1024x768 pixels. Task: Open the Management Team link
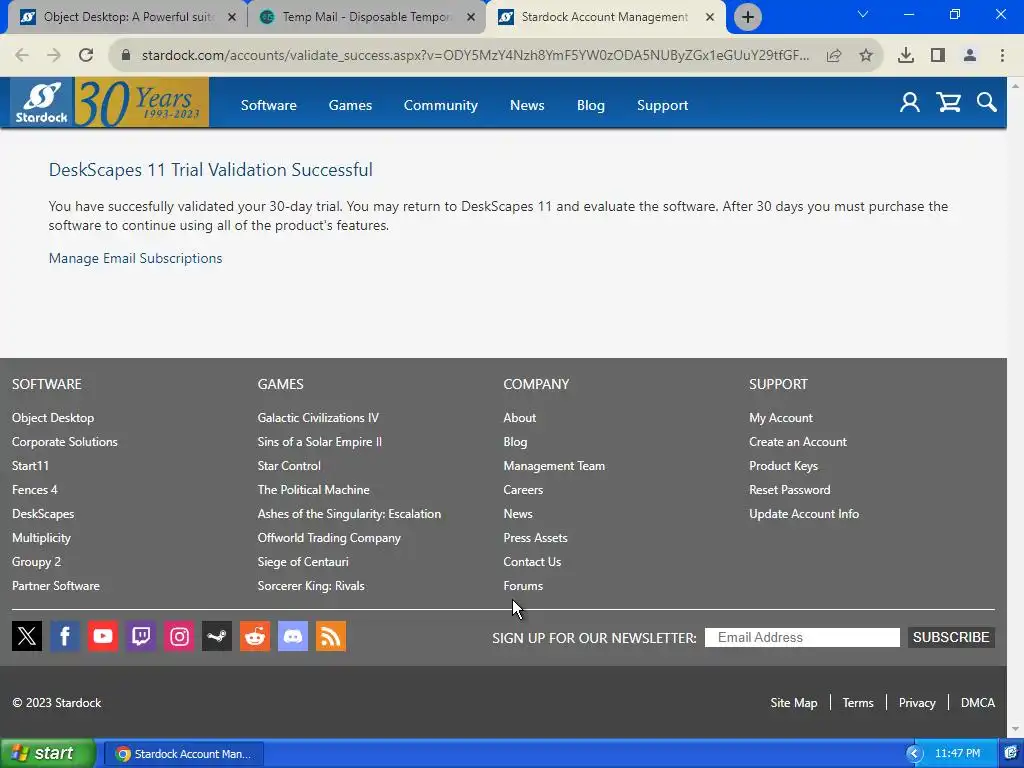pyautogui.click(x=554, y=466)
